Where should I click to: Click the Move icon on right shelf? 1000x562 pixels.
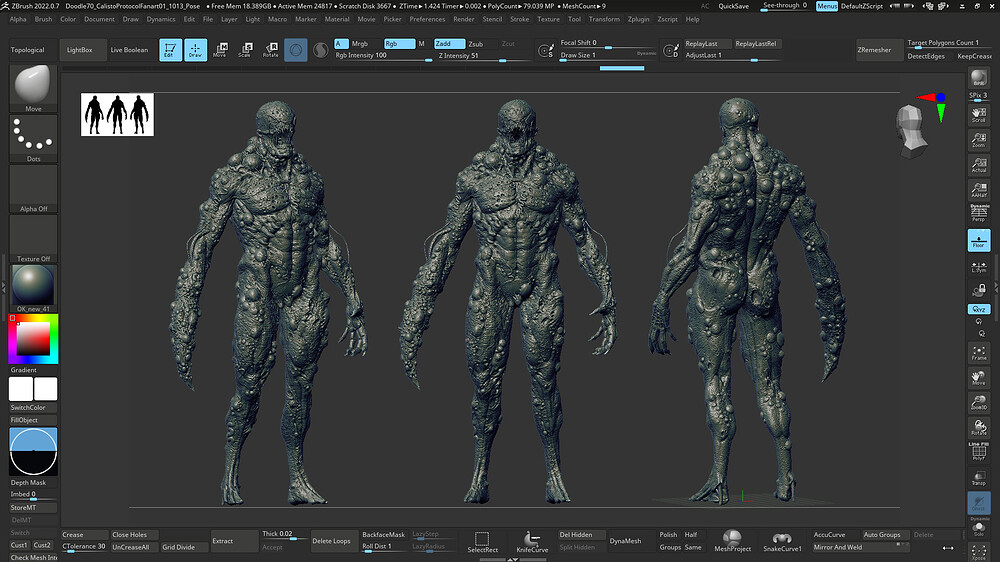coord(978,378)
